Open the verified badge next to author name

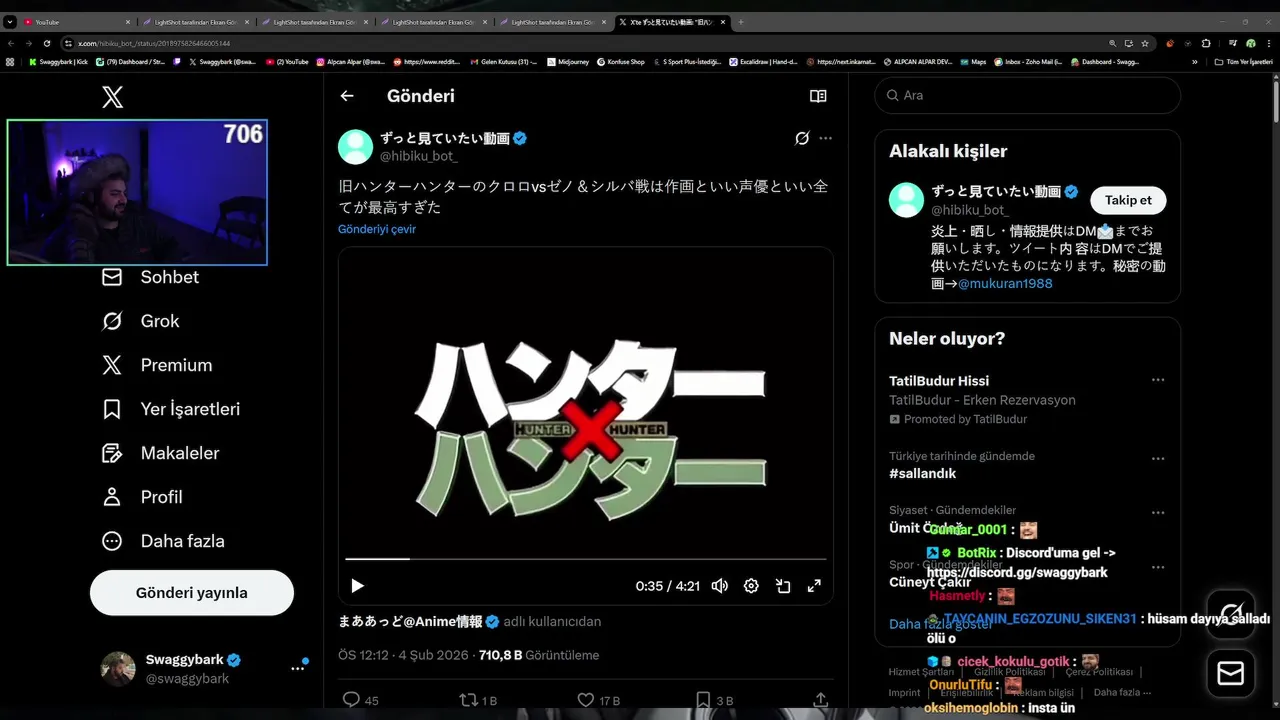pos(520,139)
